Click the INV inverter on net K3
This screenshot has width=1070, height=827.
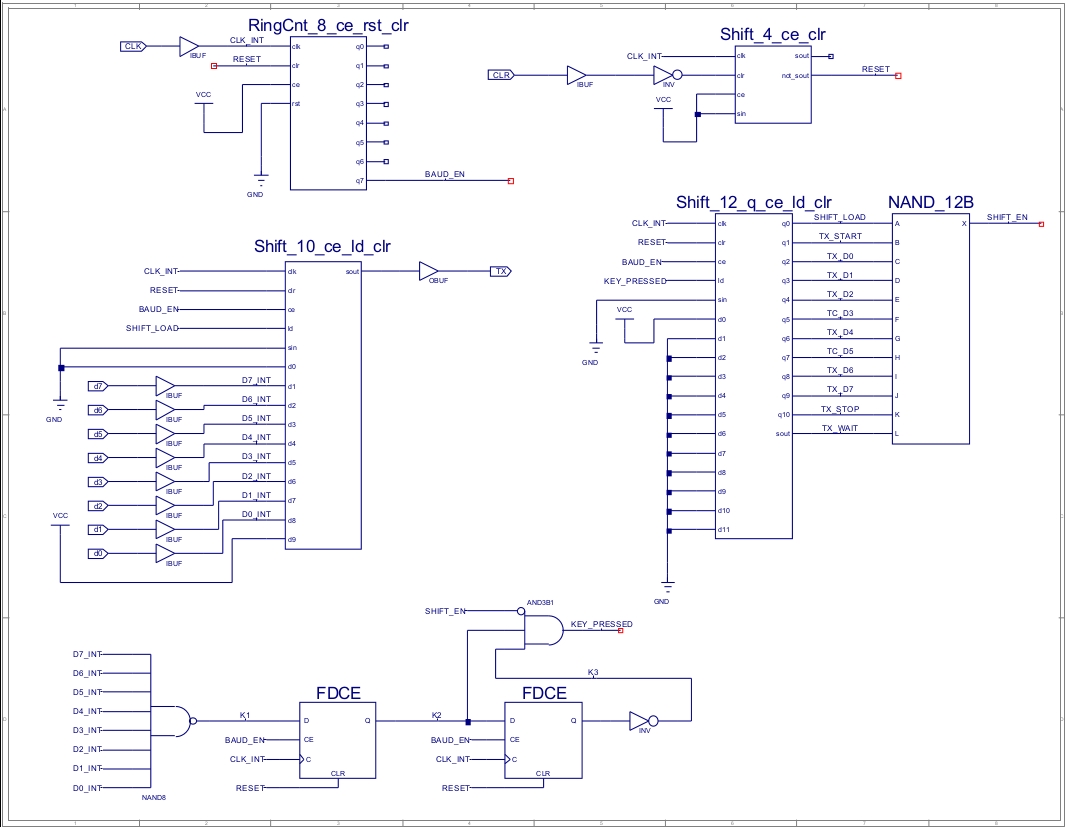coord(642,720)
